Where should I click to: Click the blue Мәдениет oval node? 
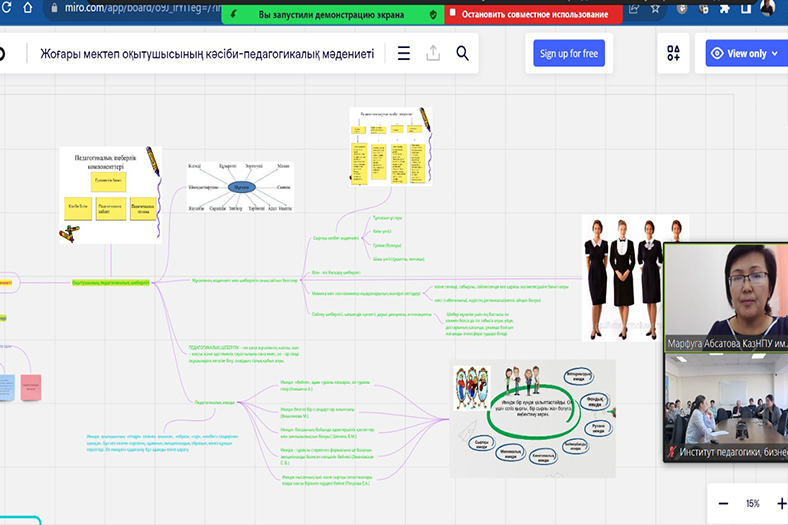point(240,186)
